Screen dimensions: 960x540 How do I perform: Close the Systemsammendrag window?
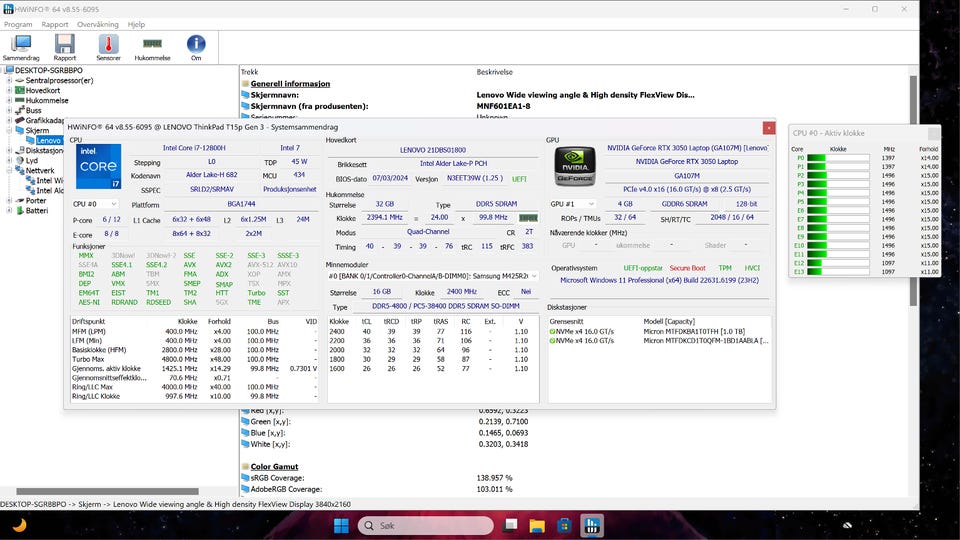768,127
